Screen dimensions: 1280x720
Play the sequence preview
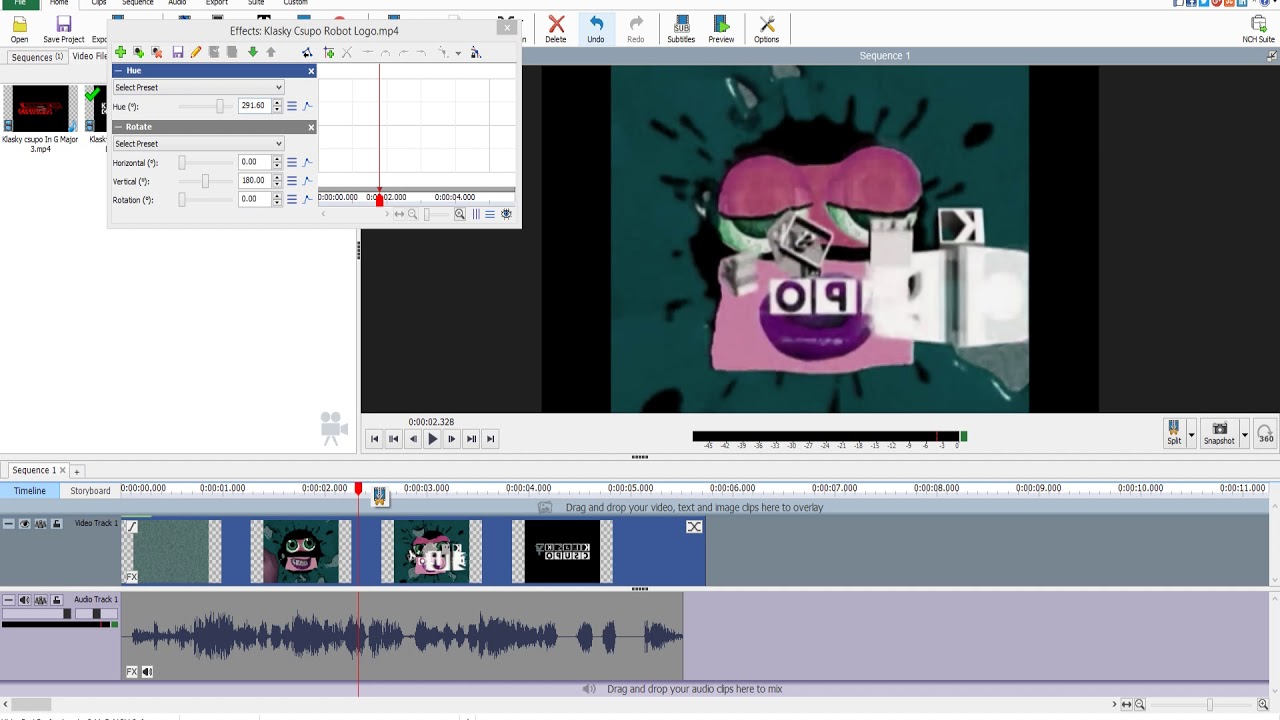click(432, 439)
